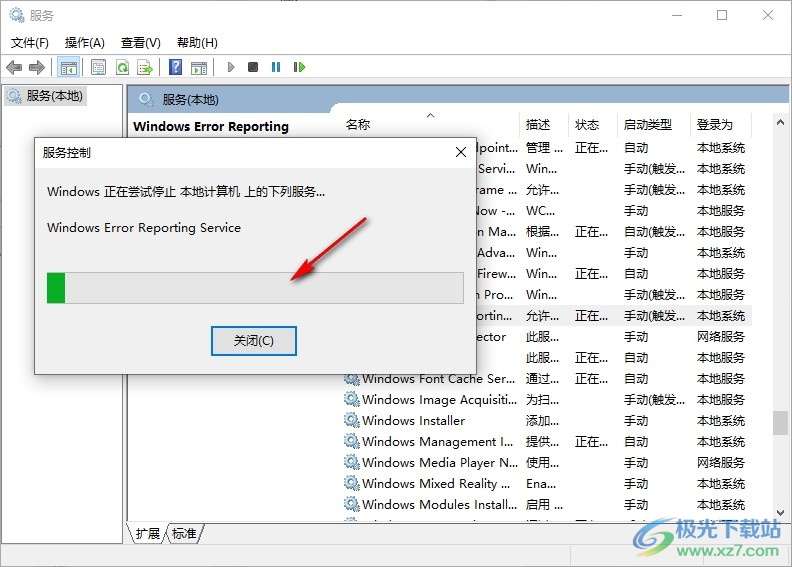The image size is (792, 567).
Task: Click the gear icon beside Windows Management Instrumentation
Action: click(x=352, y=441)
